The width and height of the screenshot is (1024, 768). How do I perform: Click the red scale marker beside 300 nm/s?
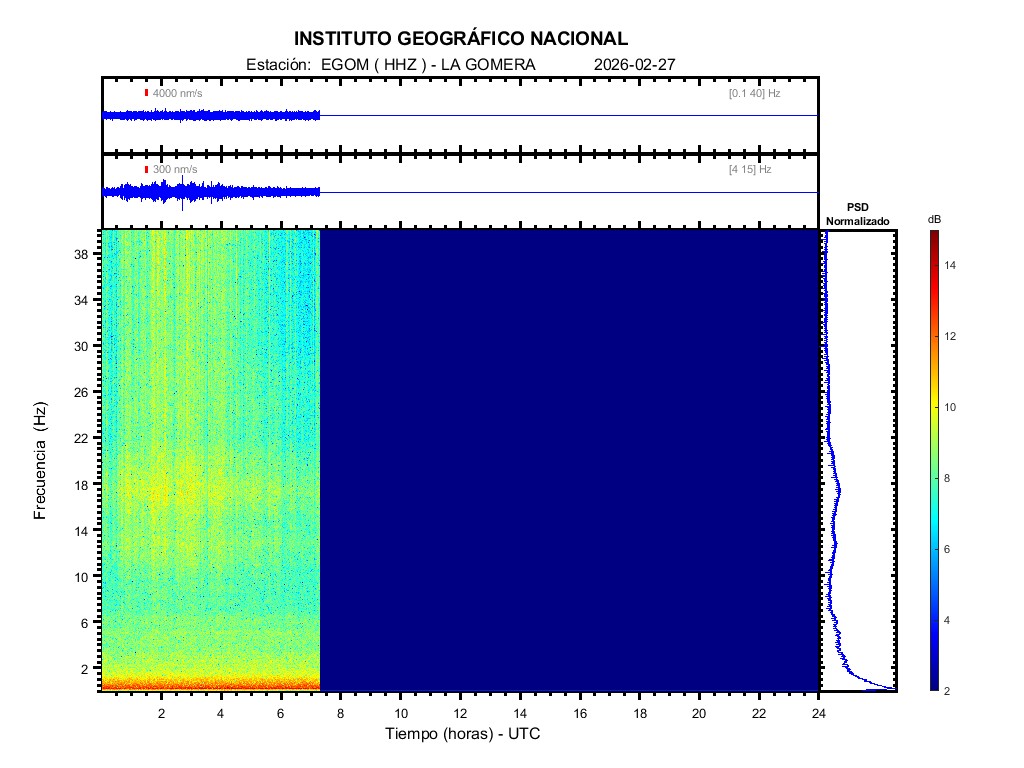[146, 170]
